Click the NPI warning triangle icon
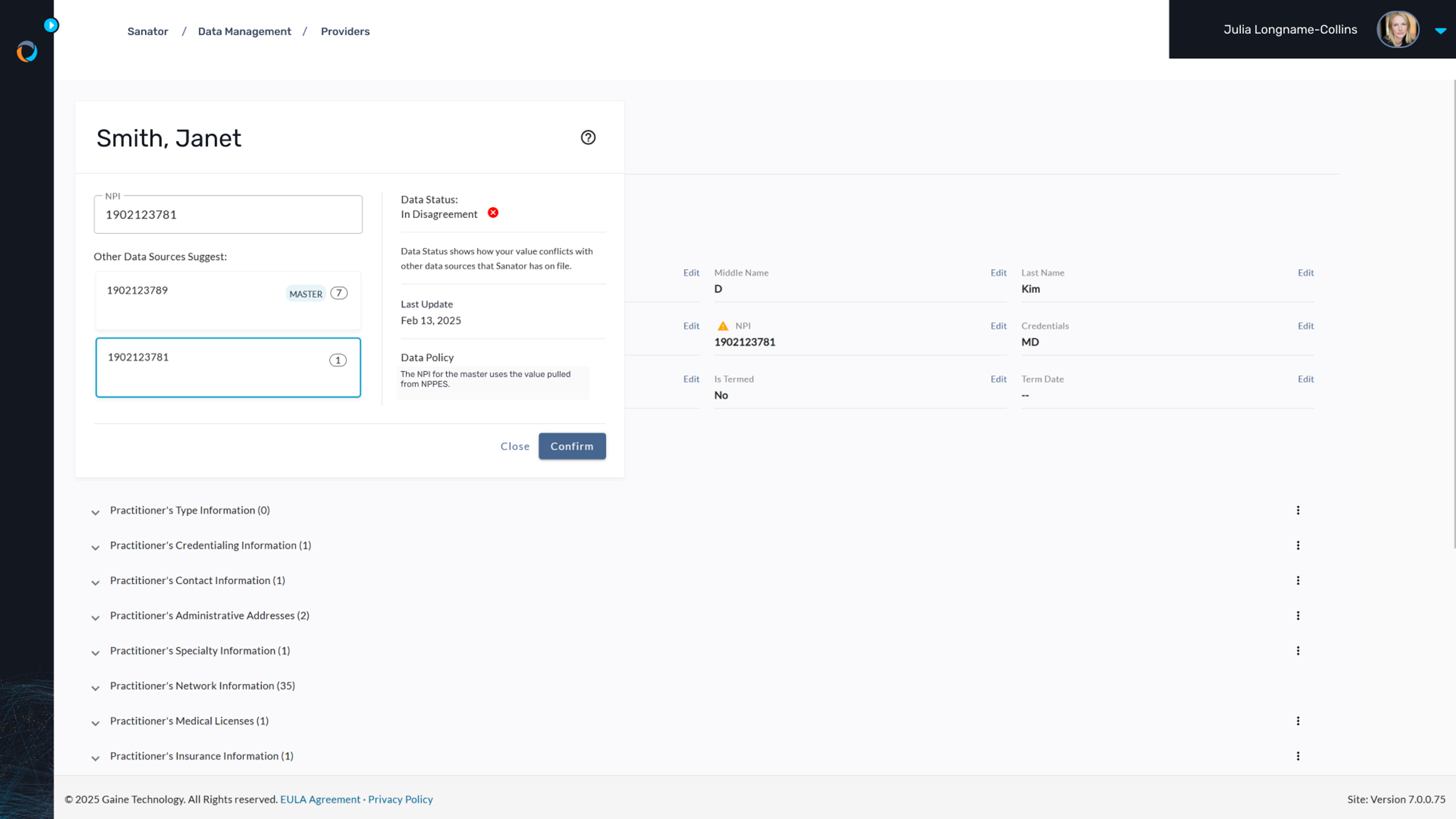The image size is (1456, 819). [722, 325]
